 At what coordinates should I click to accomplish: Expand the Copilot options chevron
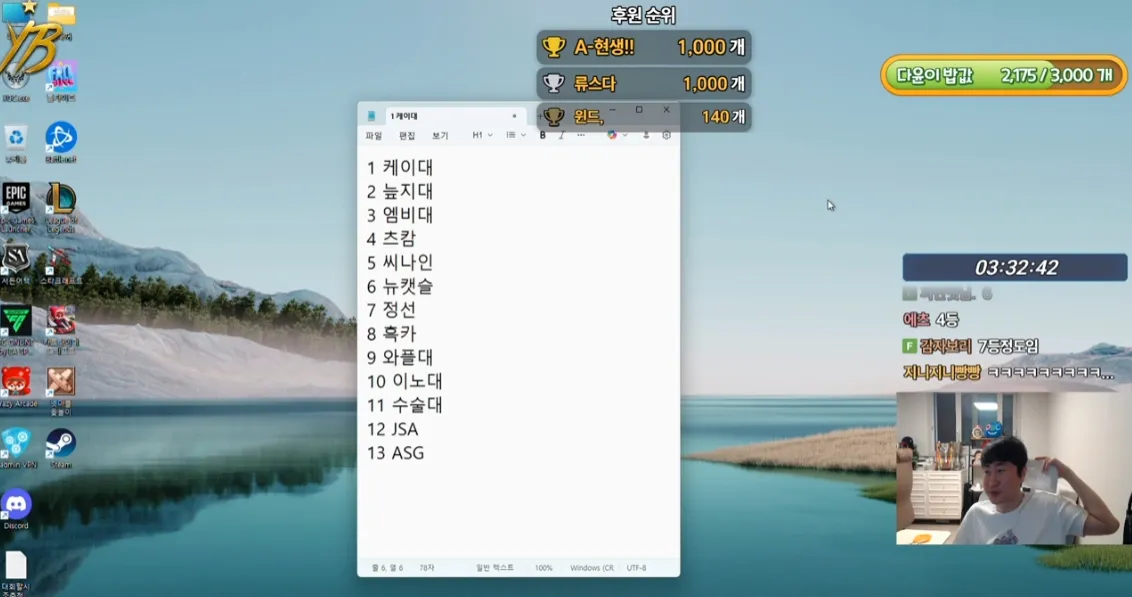point(625,136)
